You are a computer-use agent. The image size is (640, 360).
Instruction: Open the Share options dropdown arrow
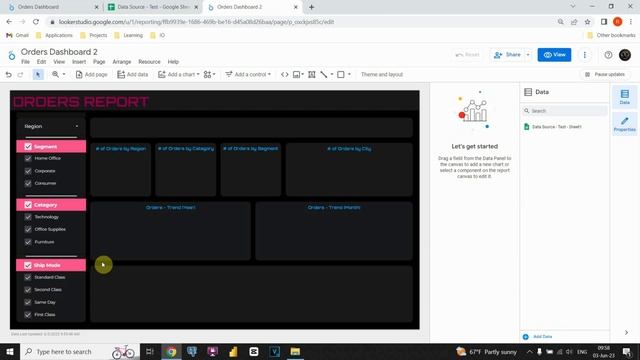tap(528, 55)
